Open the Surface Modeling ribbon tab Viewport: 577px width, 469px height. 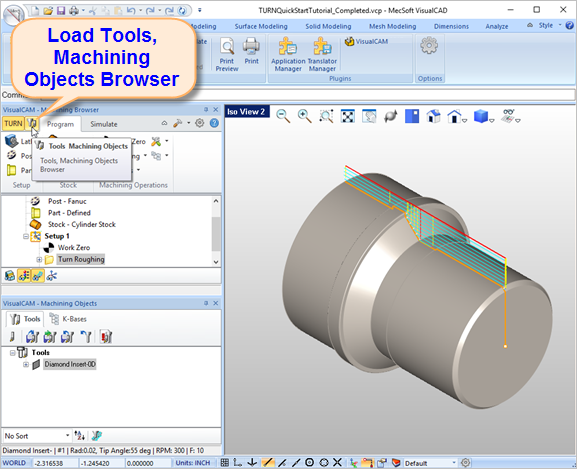tap(261, 26)
